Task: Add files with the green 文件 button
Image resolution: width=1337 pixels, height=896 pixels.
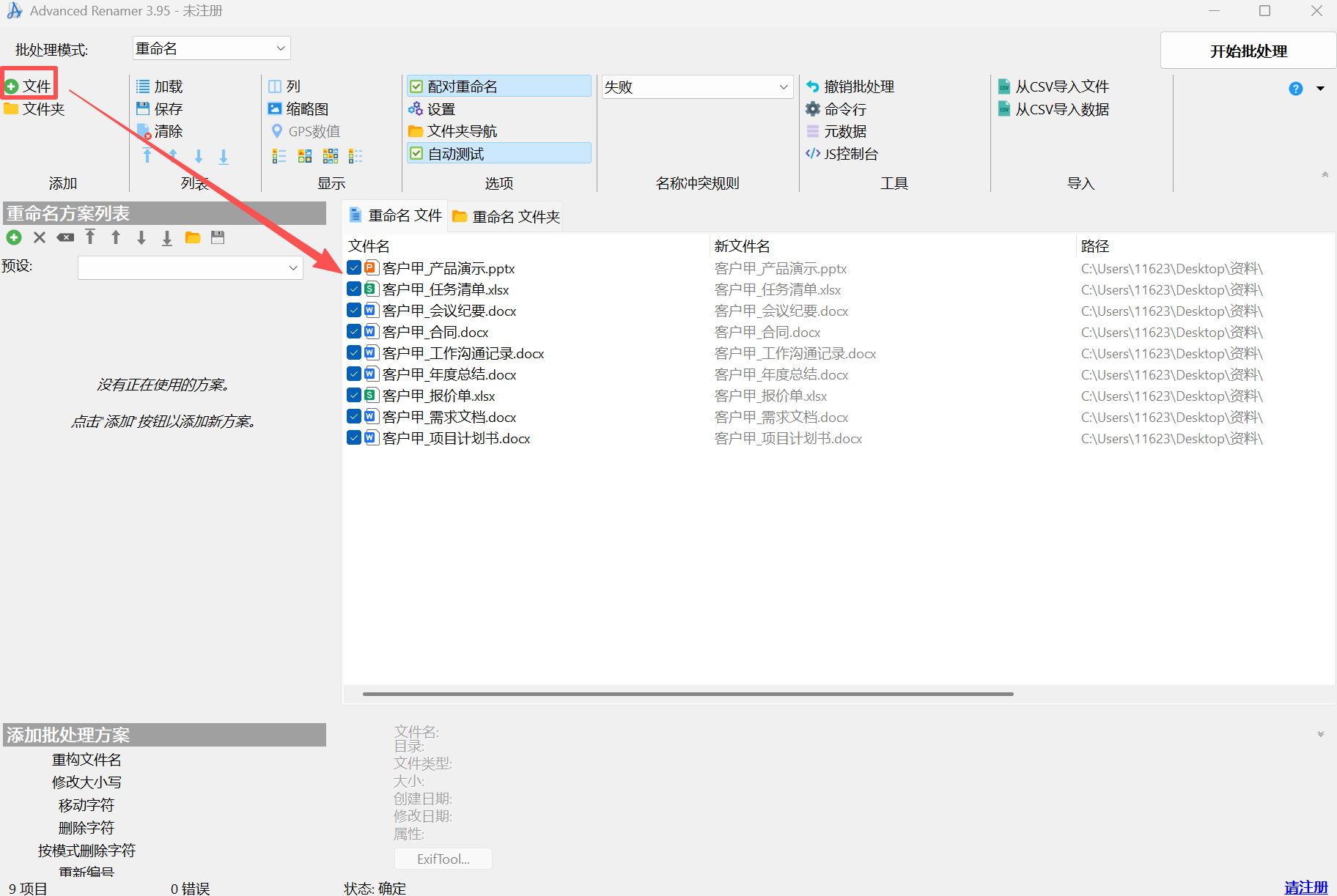Action: point(29,86)
